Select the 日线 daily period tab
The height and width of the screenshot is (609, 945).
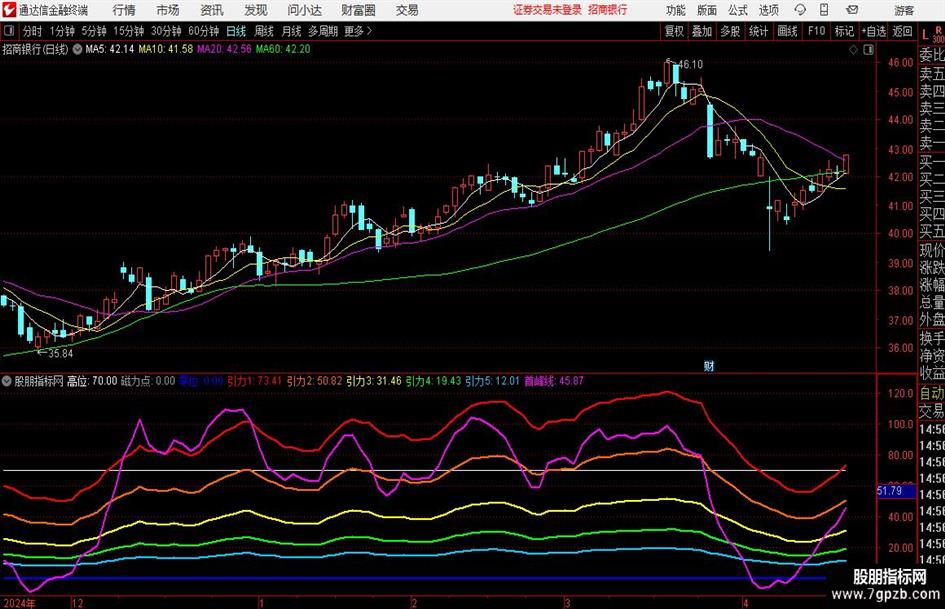click(x=236, y=31)
